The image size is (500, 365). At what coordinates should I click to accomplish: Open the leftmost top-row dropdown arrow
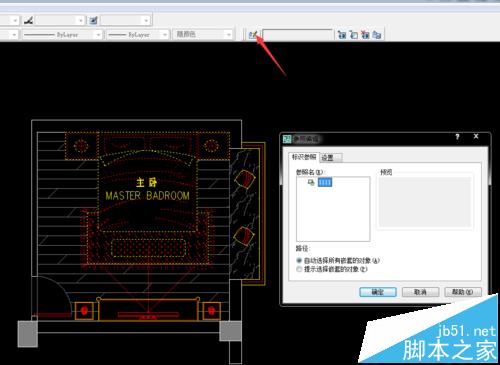pos(15,21)
